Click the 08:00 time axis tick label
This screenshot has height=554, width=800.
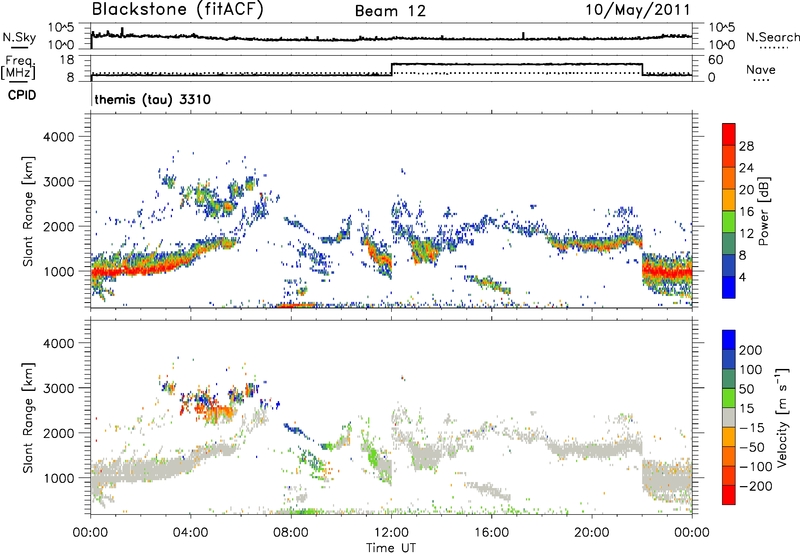pos(291,533)
